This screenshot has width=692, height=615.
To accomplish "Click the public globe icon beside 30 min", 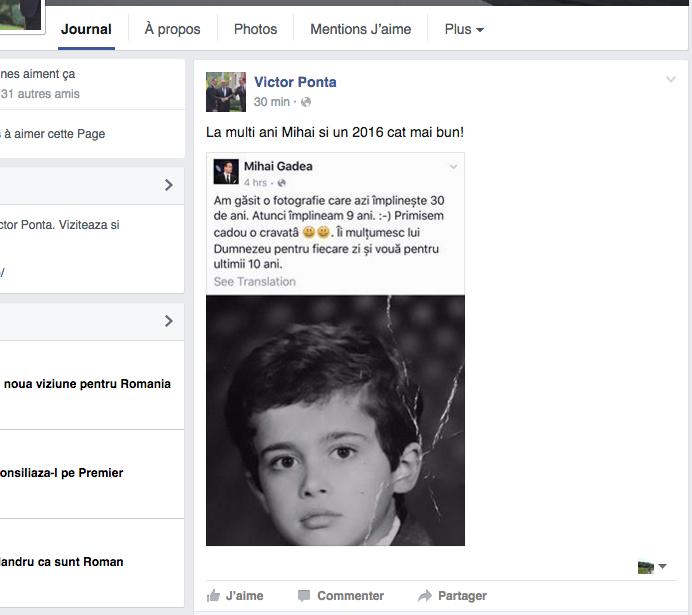I will coord(306,102).
